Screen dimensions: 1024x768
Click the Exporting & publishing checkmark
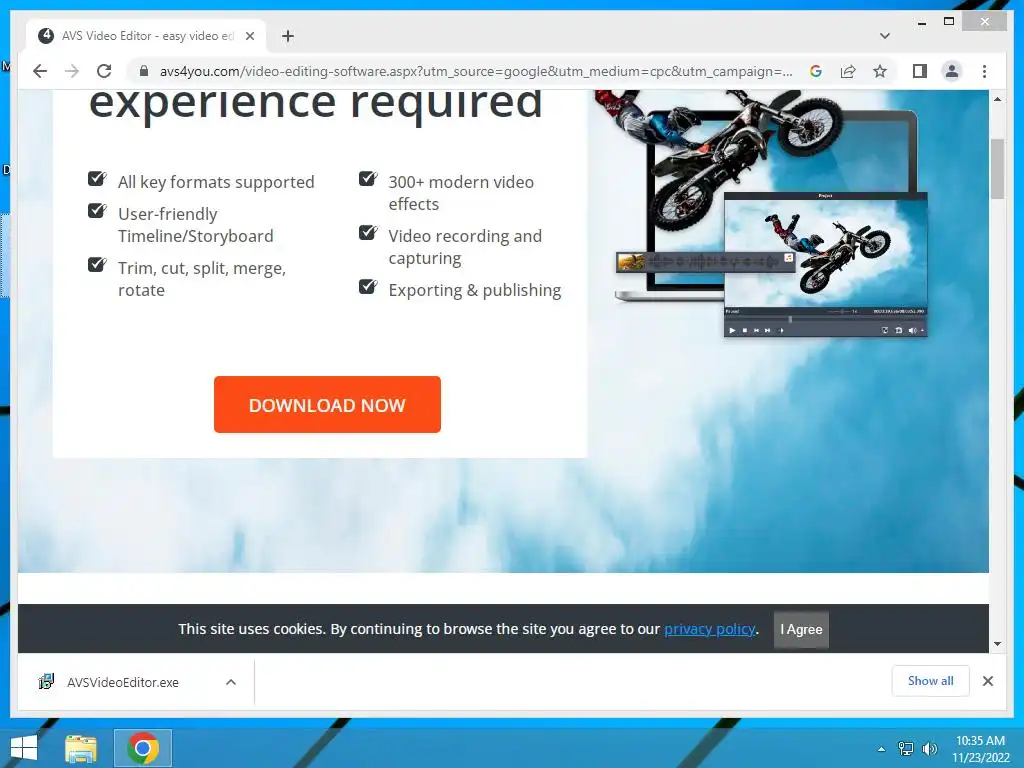[368, 286]
